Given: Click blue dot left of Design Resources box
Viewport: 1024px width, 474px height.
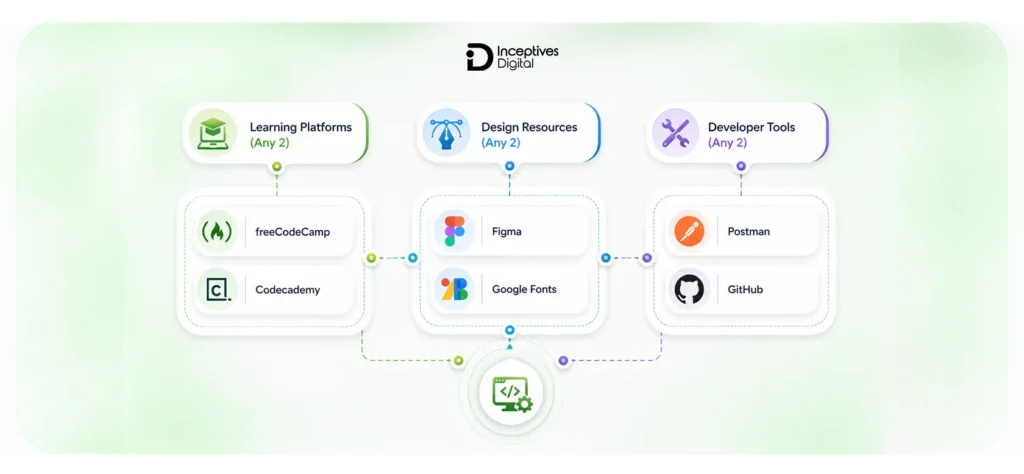Looking at the screenshot, I should (x=412, y=258).
